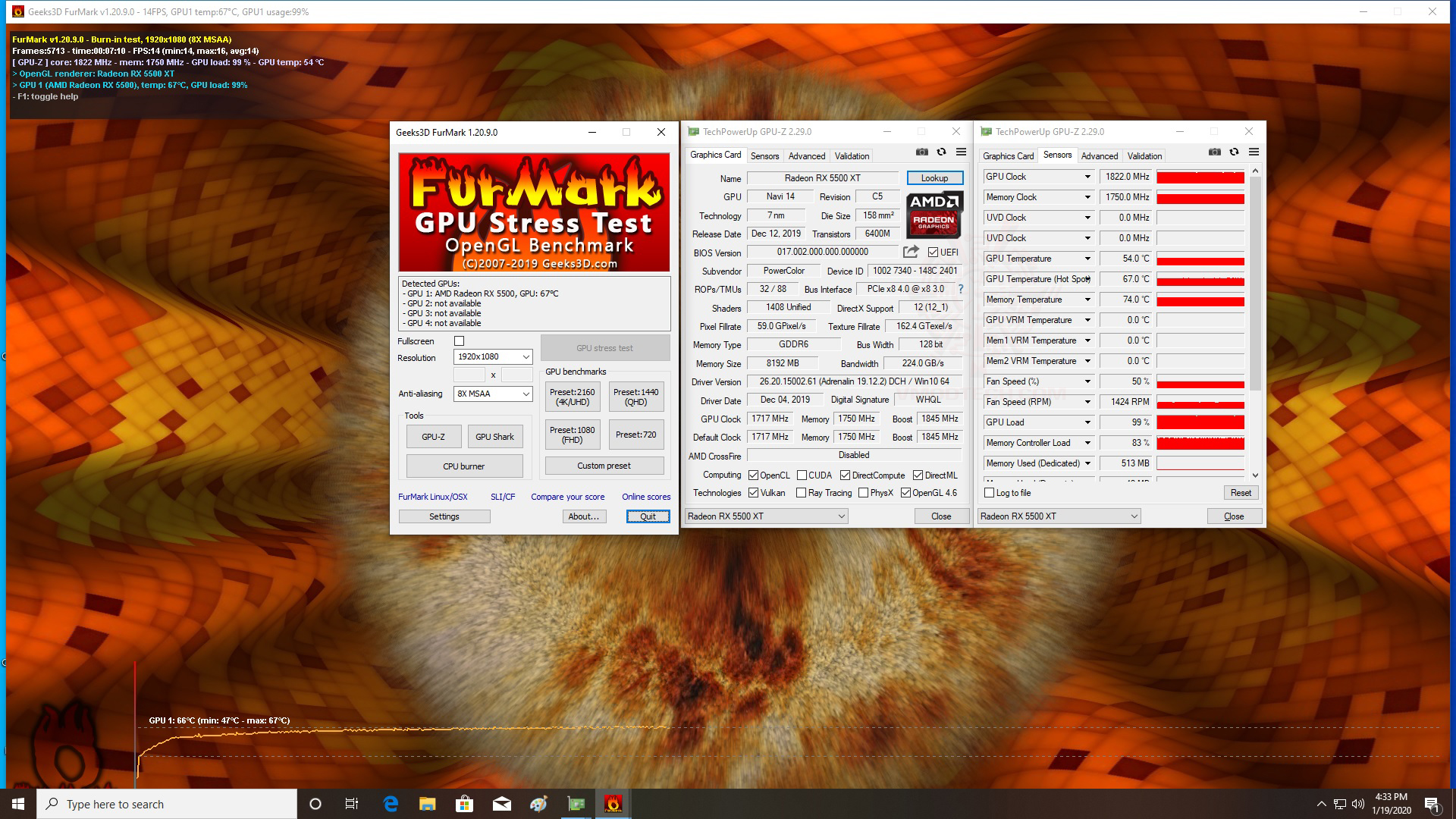The image size is (1456, 819).
Task: Click the GPU Clock red sensor graph
Action: (x=1200, y=177)
